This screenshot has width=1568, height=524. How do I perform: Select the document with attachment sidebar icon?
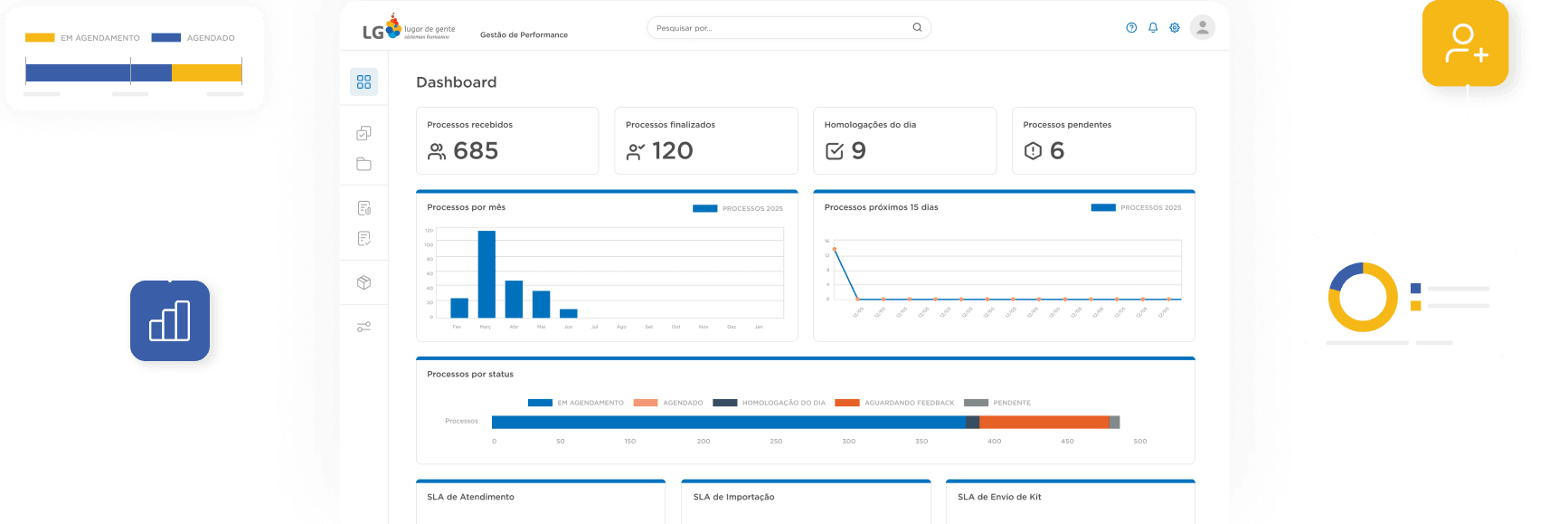[x=364, y=208]
